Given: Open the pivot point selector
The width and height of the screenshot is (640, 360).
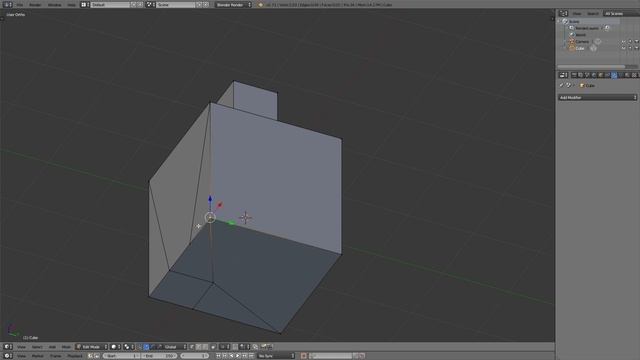Looking at the screenshot, I should [129, 347].
